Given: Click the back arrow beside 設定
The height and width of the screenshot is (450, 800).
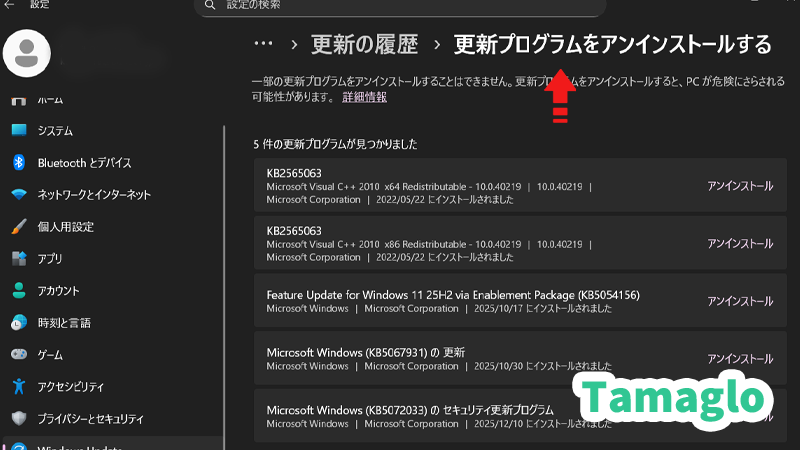Looking at the screenshot, I should [x=8, y=5].
